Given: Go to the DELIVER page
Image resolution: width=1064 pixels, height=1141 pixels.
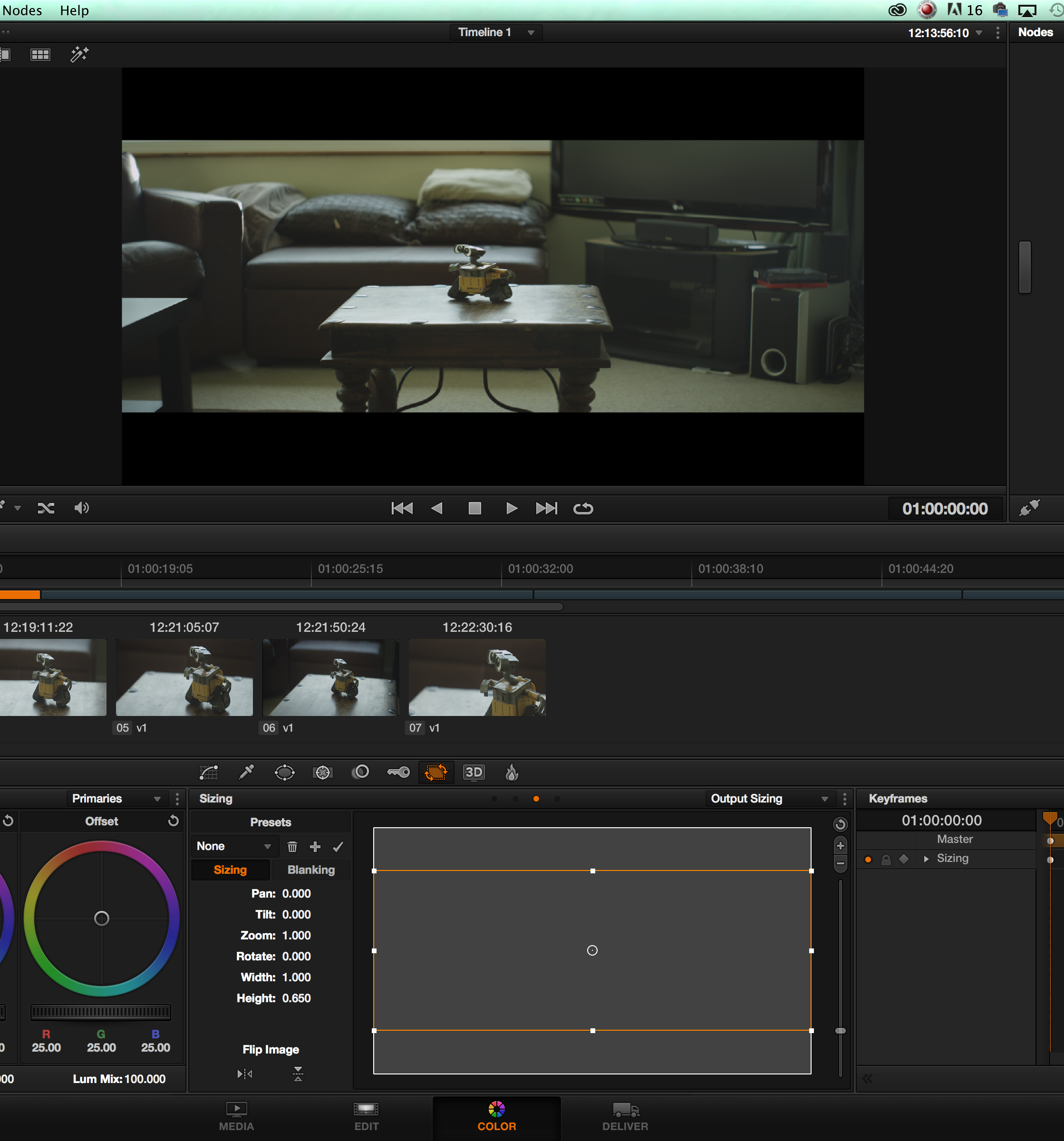Looking at the screenshot, I should [x=625, y=1116].
